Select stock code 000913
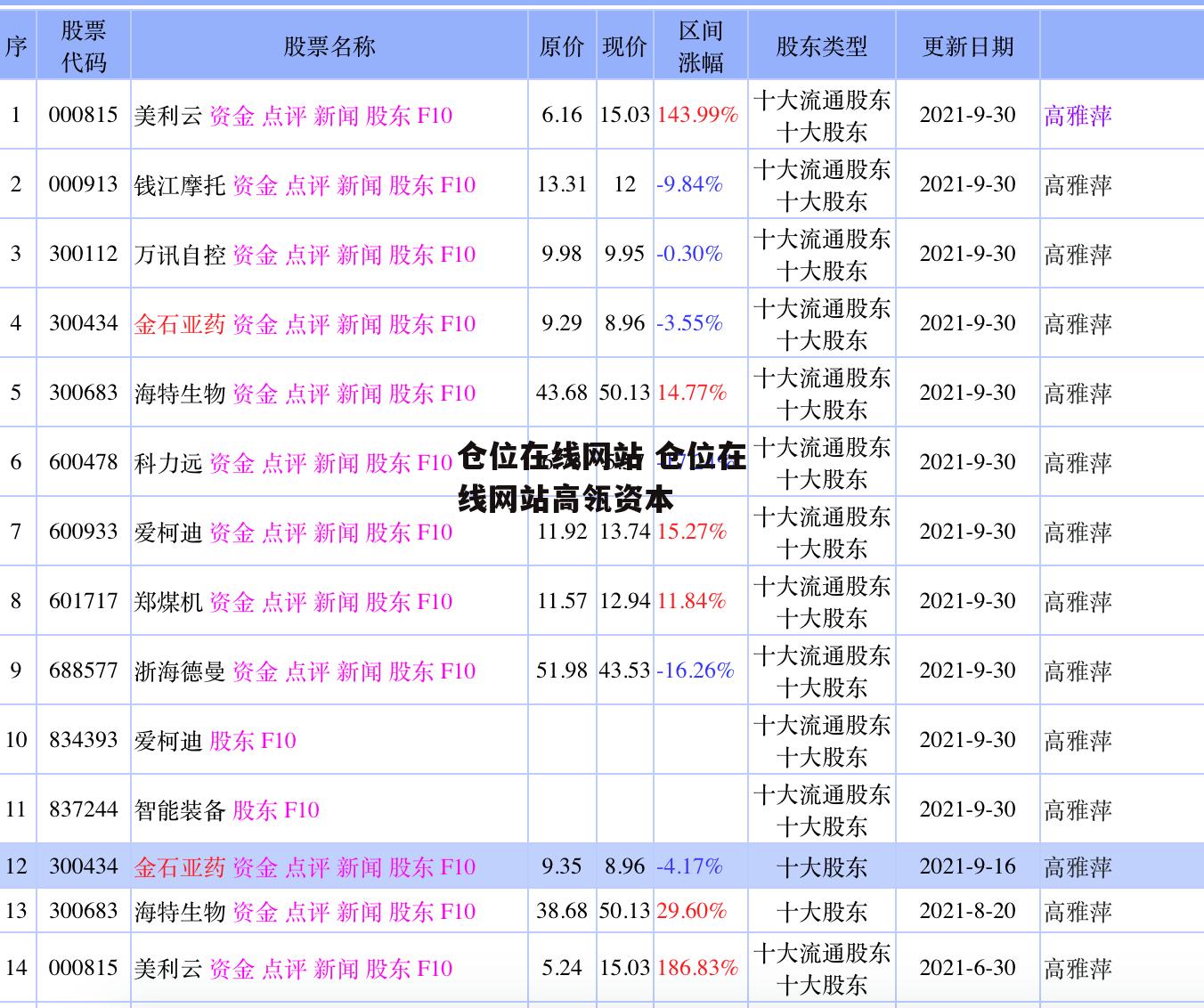This screenshot has width=1204, height=1008. pyautogui.click(x=83, y=184)
